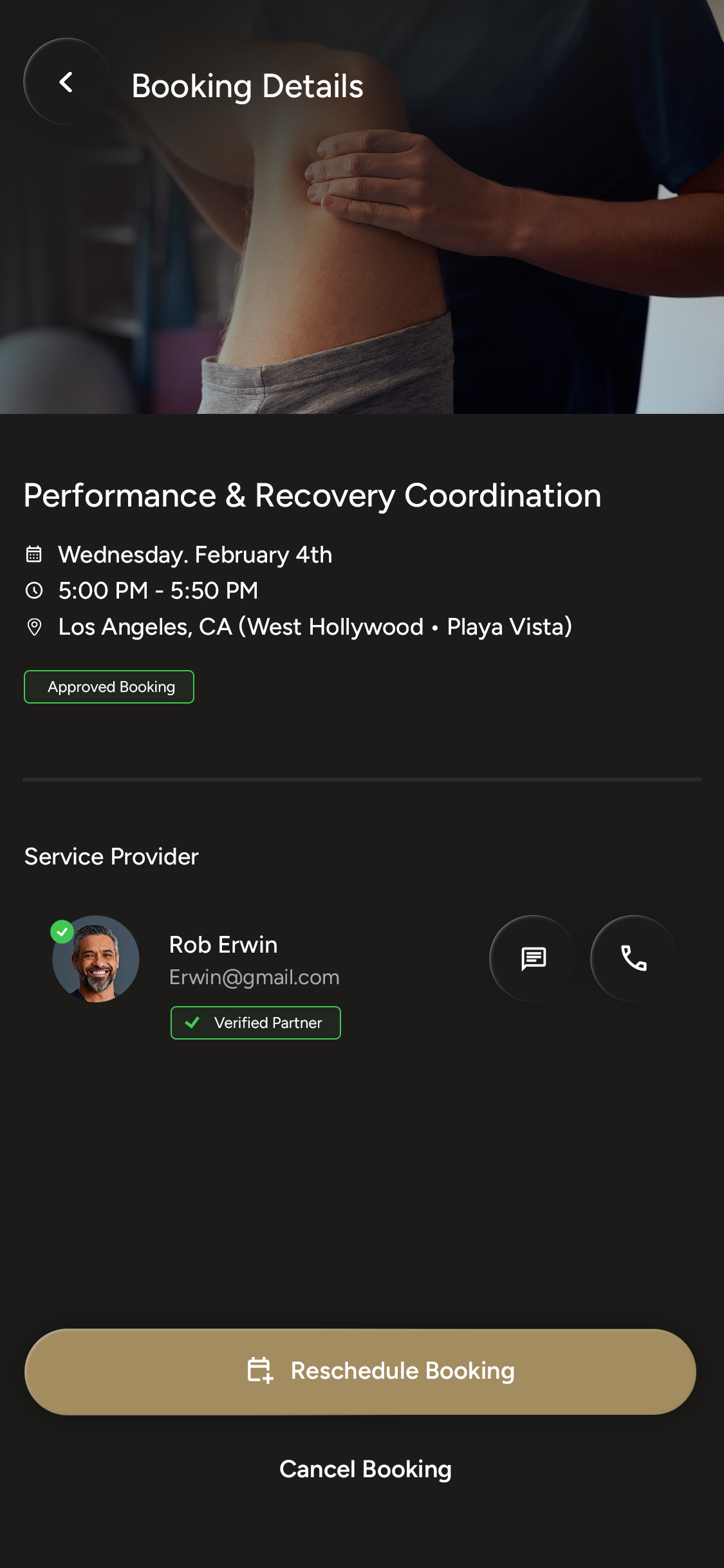Tap the Verified Partner badge label
This screenshot has width=724, height=1568.
click(268, 1023)
